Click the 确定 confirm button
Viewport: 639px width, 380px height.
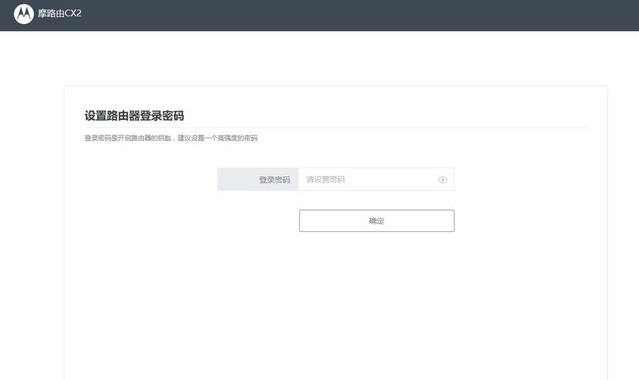click(377, 221)
